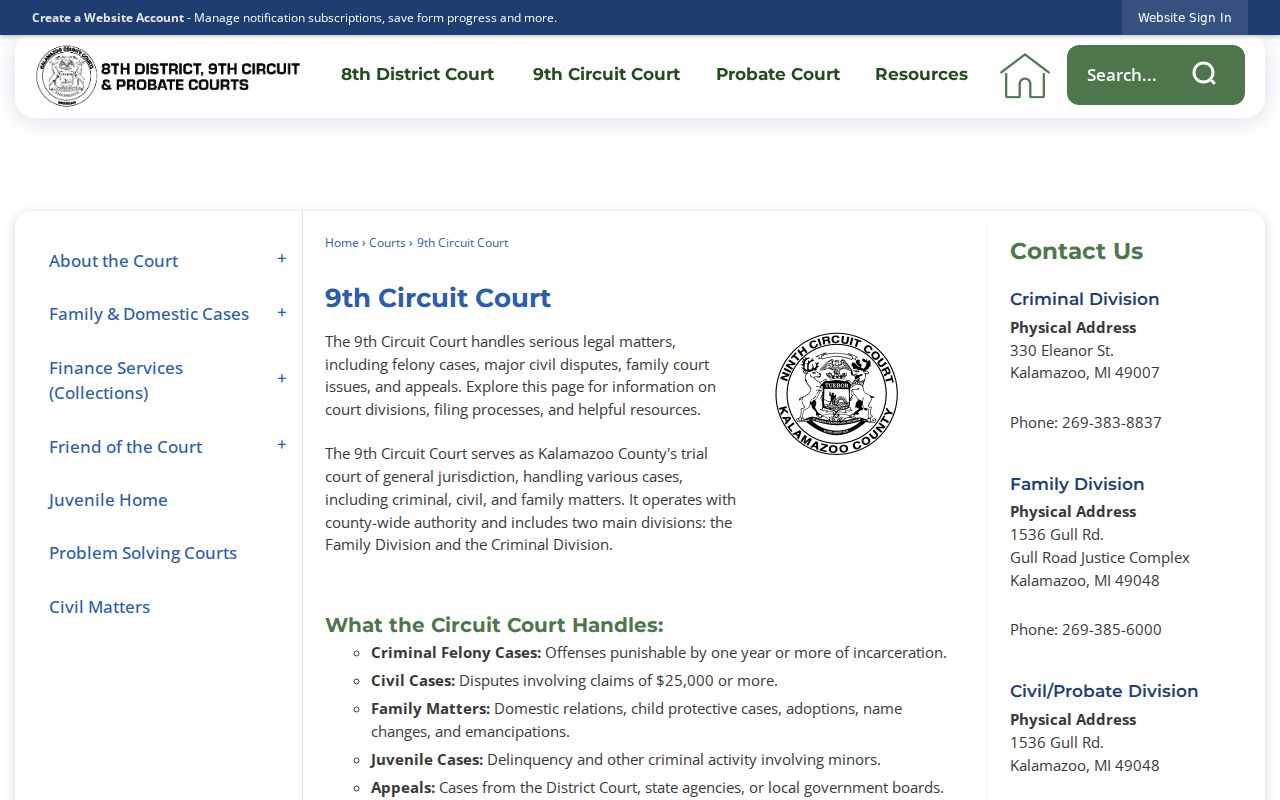Screen dimensions: 1280x800
Task: Expand Friend of the Court submenu
Action: [282, 445]
